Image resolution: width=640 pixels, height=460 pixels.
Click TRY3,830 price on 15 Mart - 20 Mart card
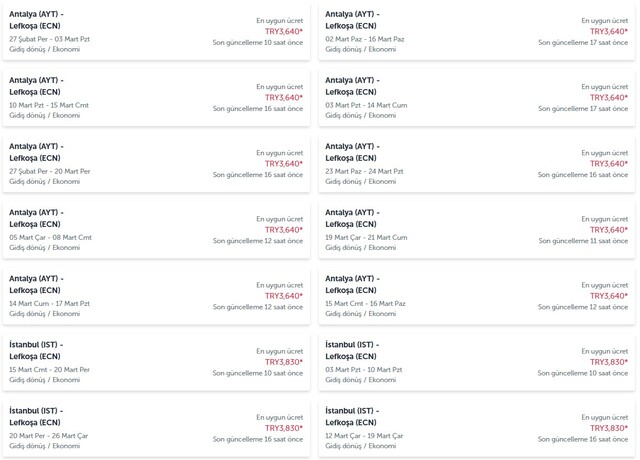point(284,362)
